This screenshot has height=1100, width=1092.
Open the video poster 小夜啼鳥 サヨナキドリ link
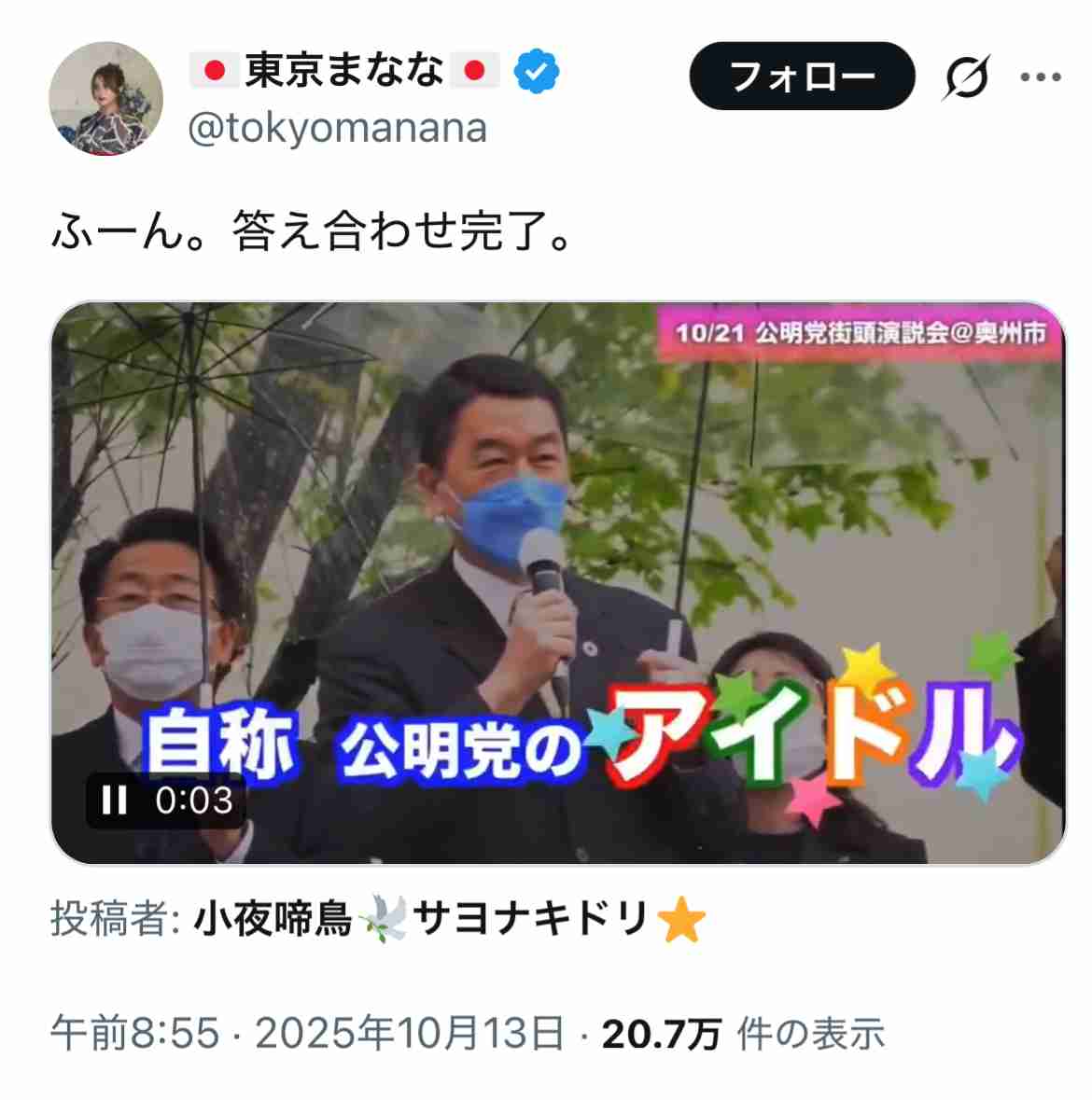pos(449,918)
